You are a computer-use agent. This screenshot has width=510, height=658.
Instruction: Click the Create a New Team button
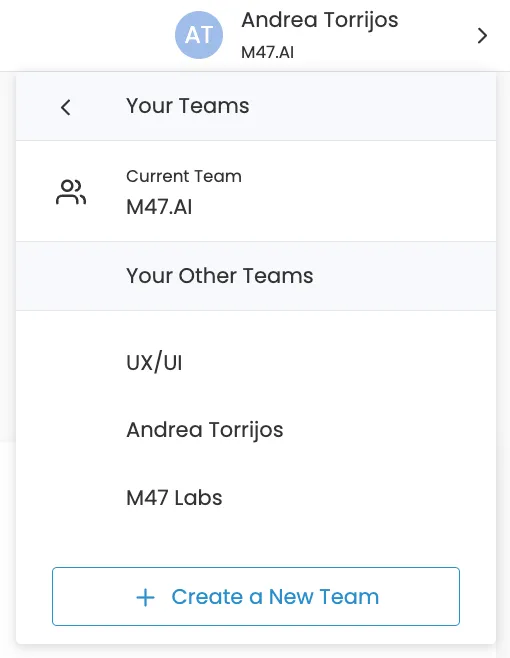pos(256,596)
